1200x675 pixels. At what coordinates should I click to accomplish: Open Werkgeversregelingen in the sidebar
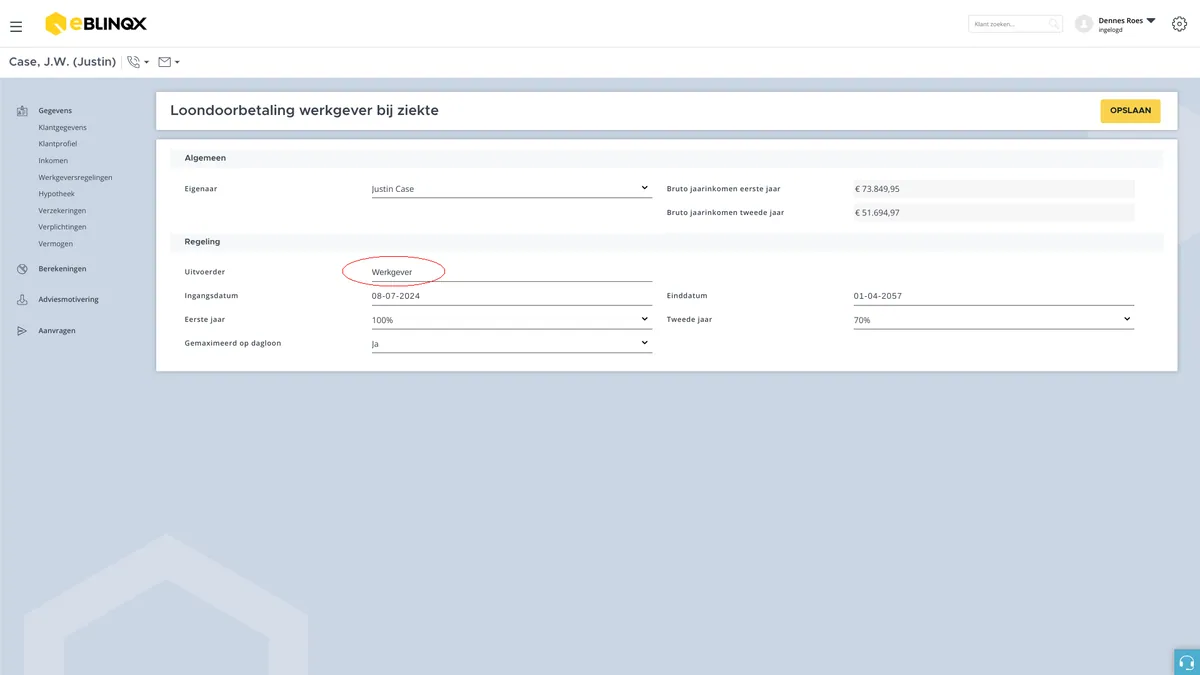click(75, 178)
